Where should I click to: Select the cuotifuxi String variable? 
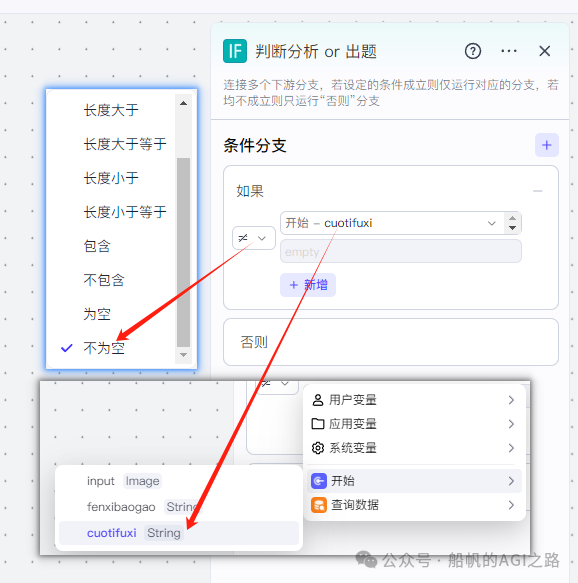(x=179, y=533)
